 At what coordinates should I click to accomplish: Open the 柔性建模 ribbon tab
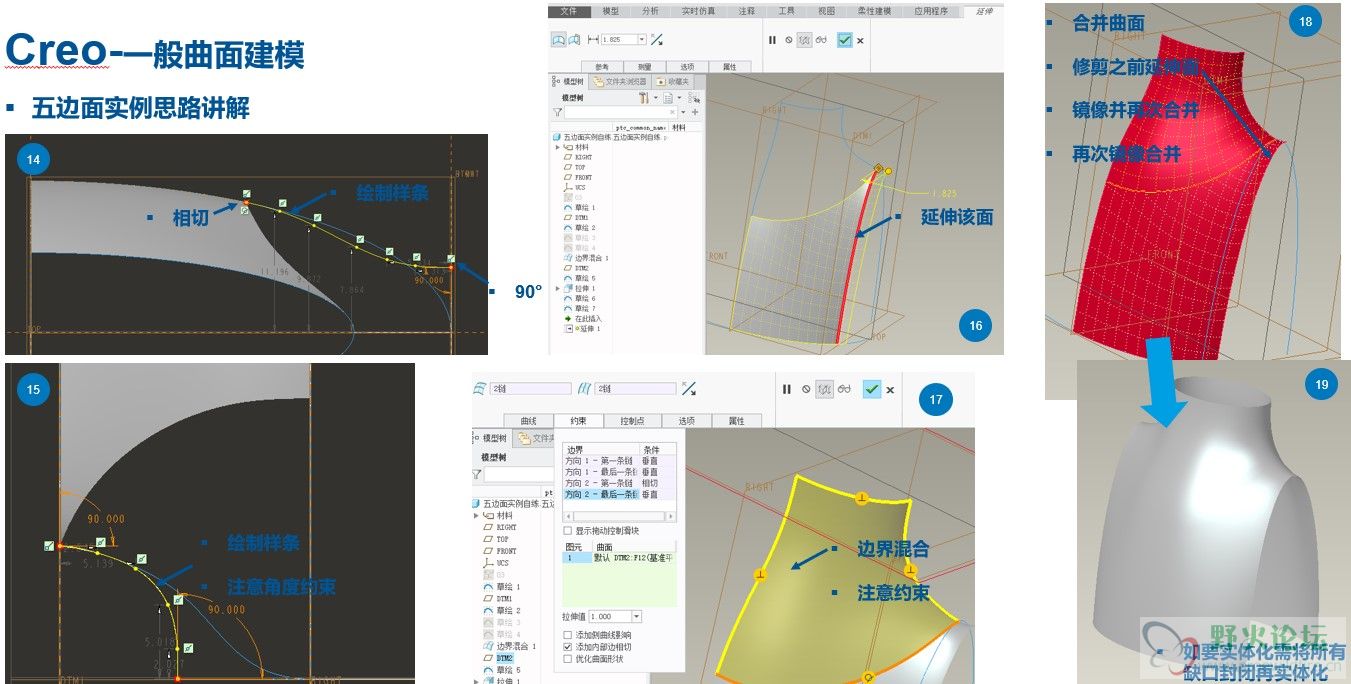875,11
